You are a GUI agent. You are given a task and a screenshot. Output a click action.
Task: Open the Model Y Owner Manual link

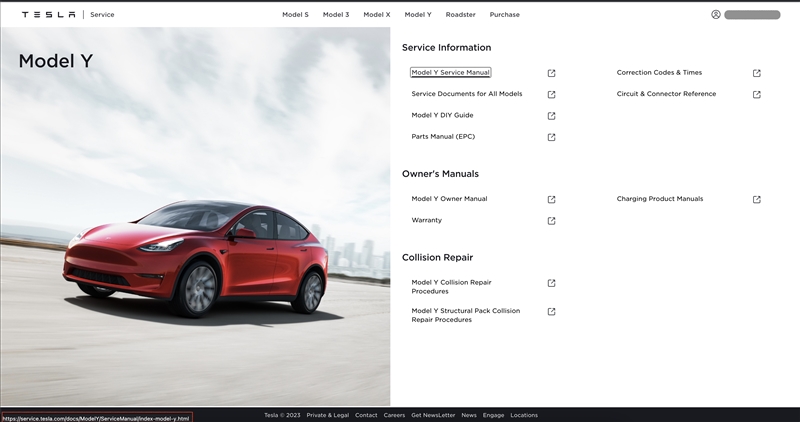(449, 199)
